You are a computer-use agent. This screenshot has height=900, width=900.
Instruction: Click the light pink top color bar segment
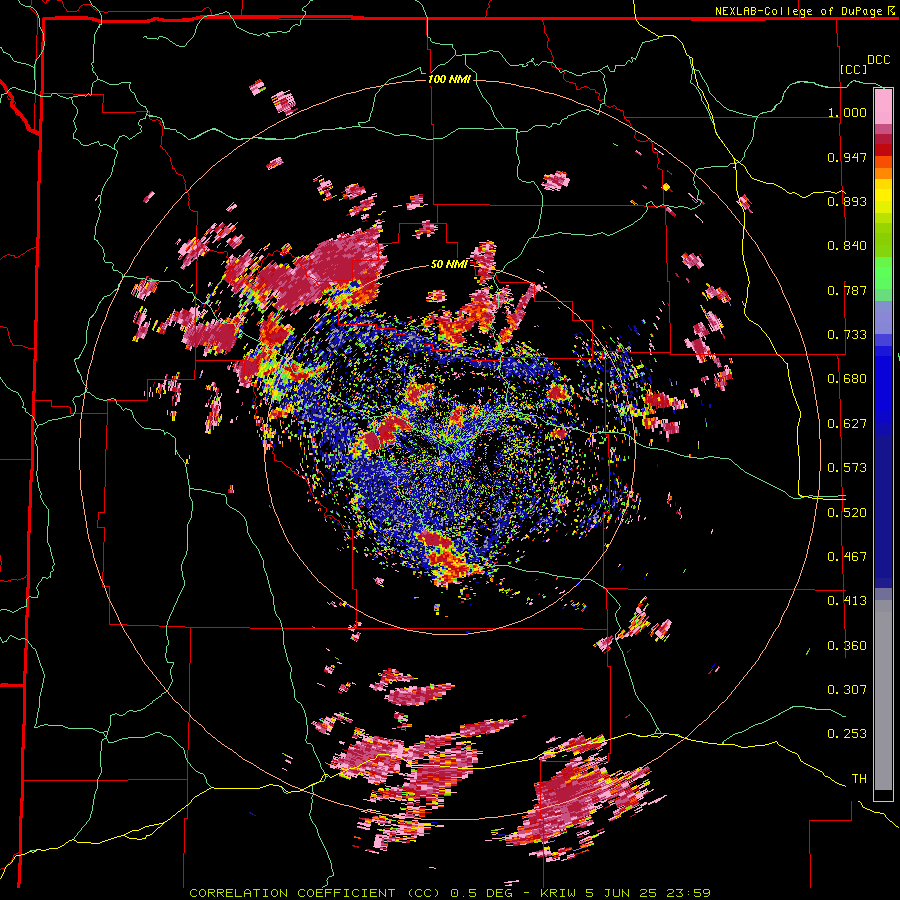point(883,106)
